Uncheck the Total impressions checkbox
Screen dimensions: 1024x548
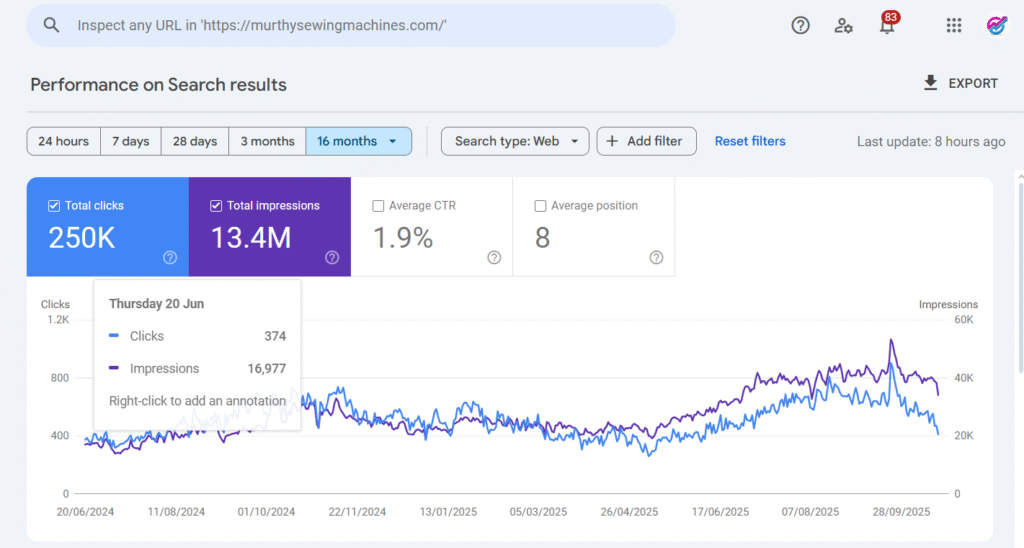216,206
